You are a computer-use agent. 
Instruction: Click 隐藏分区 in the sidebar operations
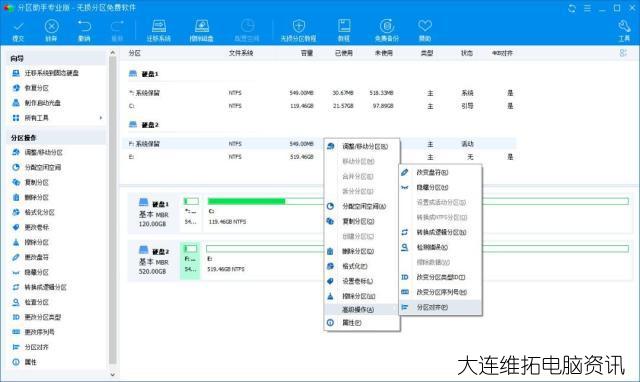tap(37, 272)
